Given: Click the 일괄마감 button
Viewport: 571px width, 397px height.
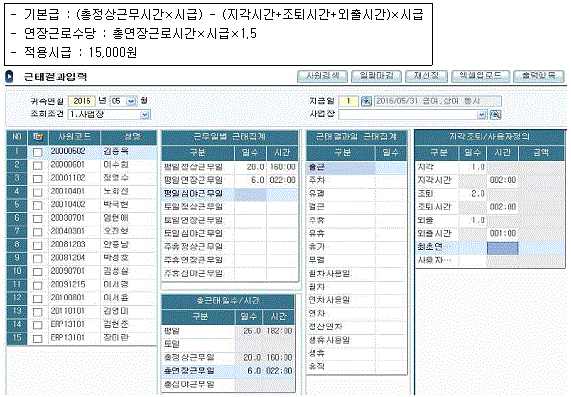Looking at the screenshot, I should 376,76.
